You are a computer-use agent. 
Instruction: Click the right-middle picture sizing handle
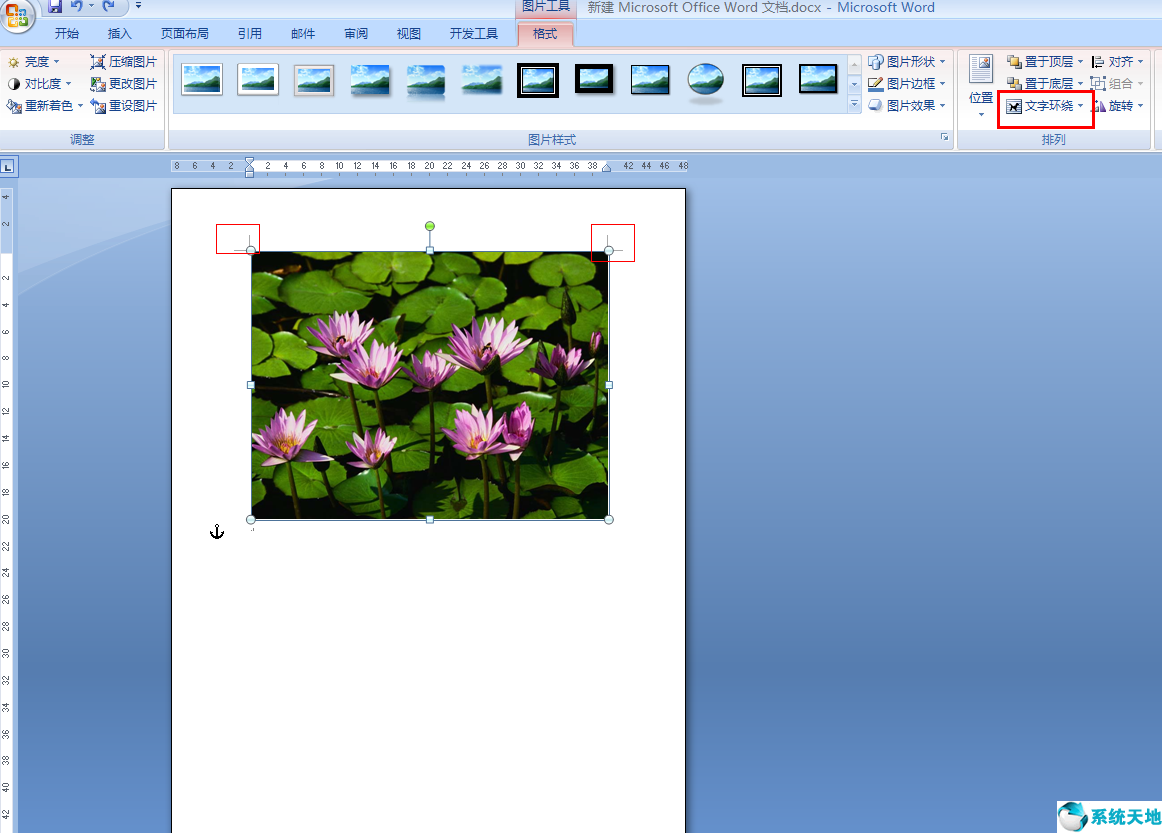click(x=609, y=385)
